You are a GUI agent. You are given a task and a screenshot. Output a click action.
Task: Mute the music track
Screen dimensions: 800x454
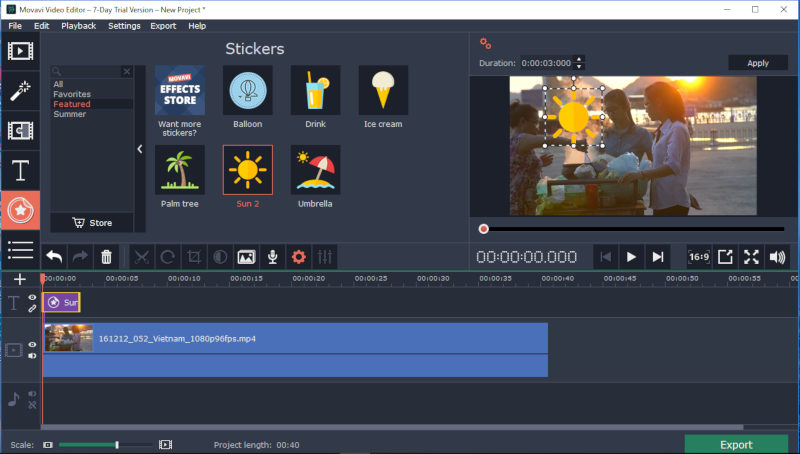(32, 393)
